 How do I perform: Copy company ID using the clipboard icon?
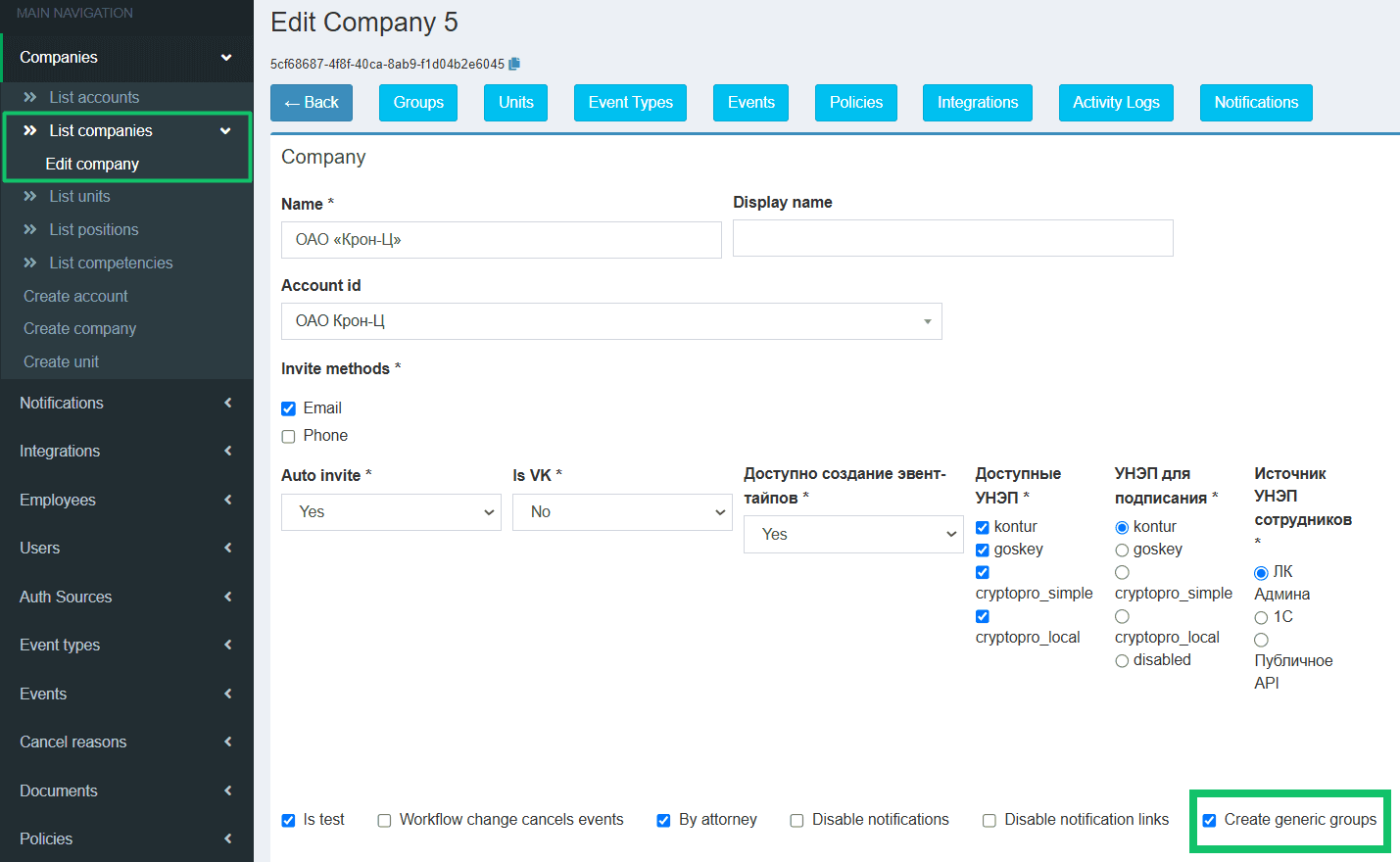[x=514, y=64]
